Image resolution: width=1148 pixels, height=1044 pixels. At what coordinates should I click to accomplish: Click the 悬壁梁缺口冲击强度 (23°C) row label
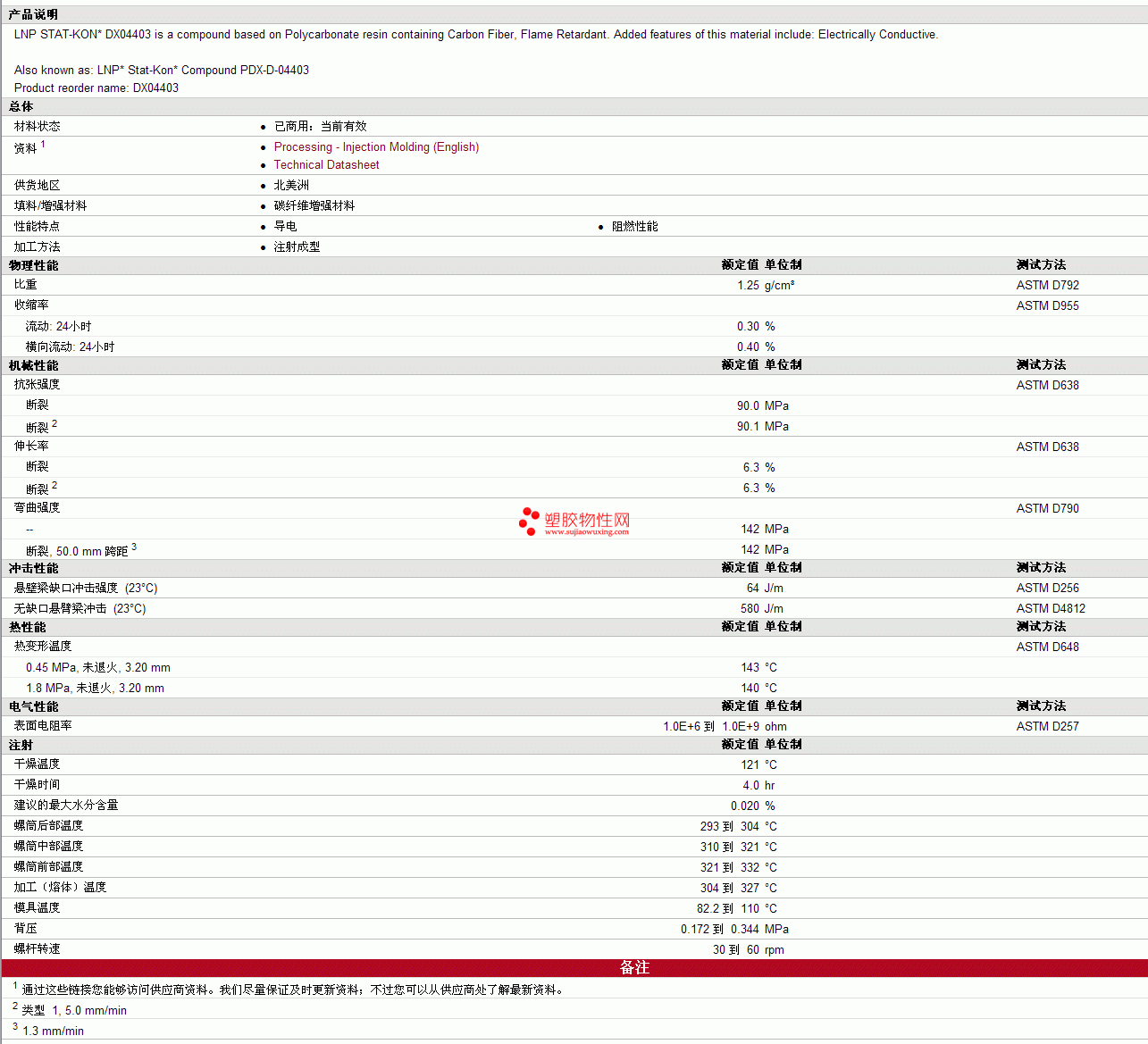coord(86,589)
